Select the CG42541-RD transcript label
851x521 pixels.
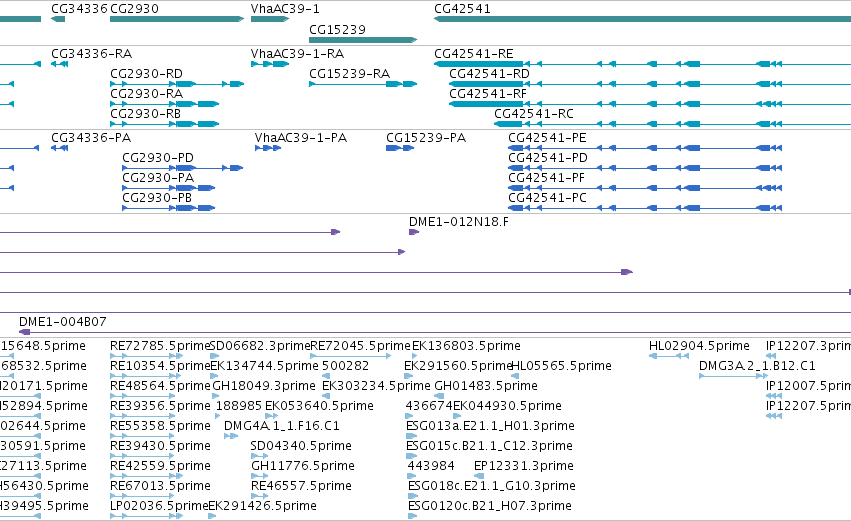490,73
